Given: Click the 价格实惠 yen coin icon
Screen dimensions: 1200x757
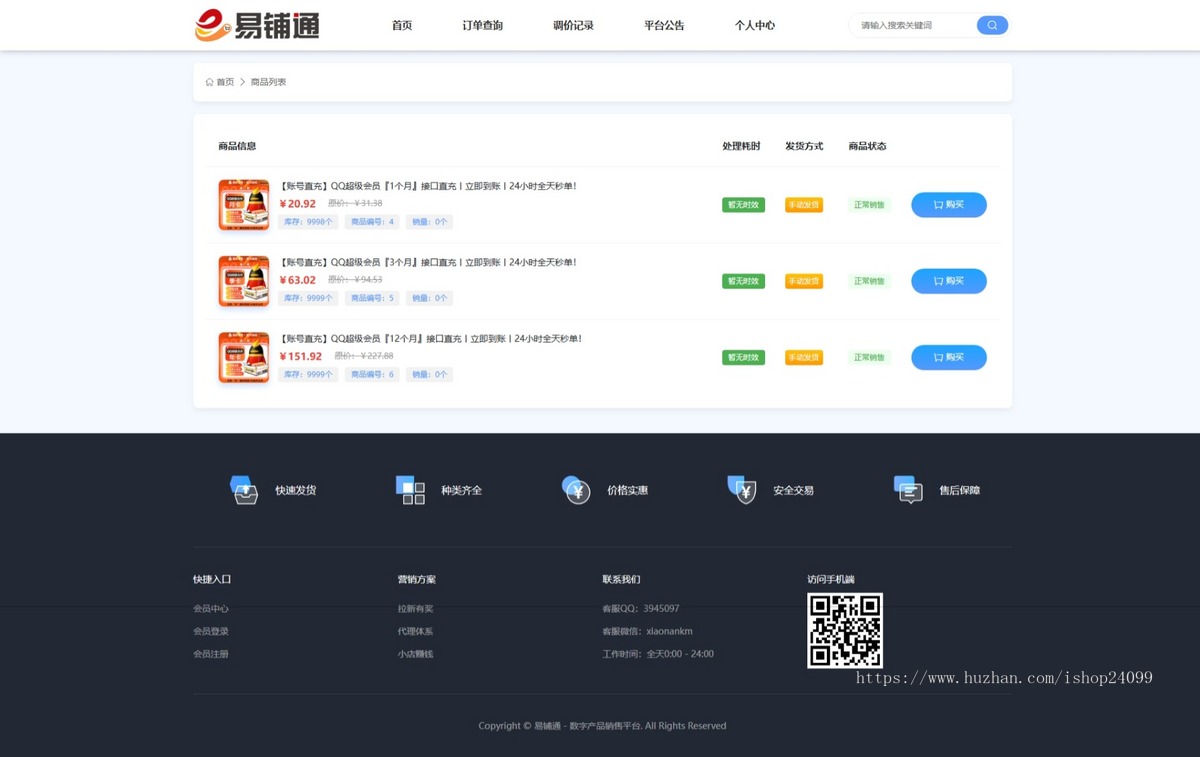Looking at the screenshot, I should [x=576, y=490].
